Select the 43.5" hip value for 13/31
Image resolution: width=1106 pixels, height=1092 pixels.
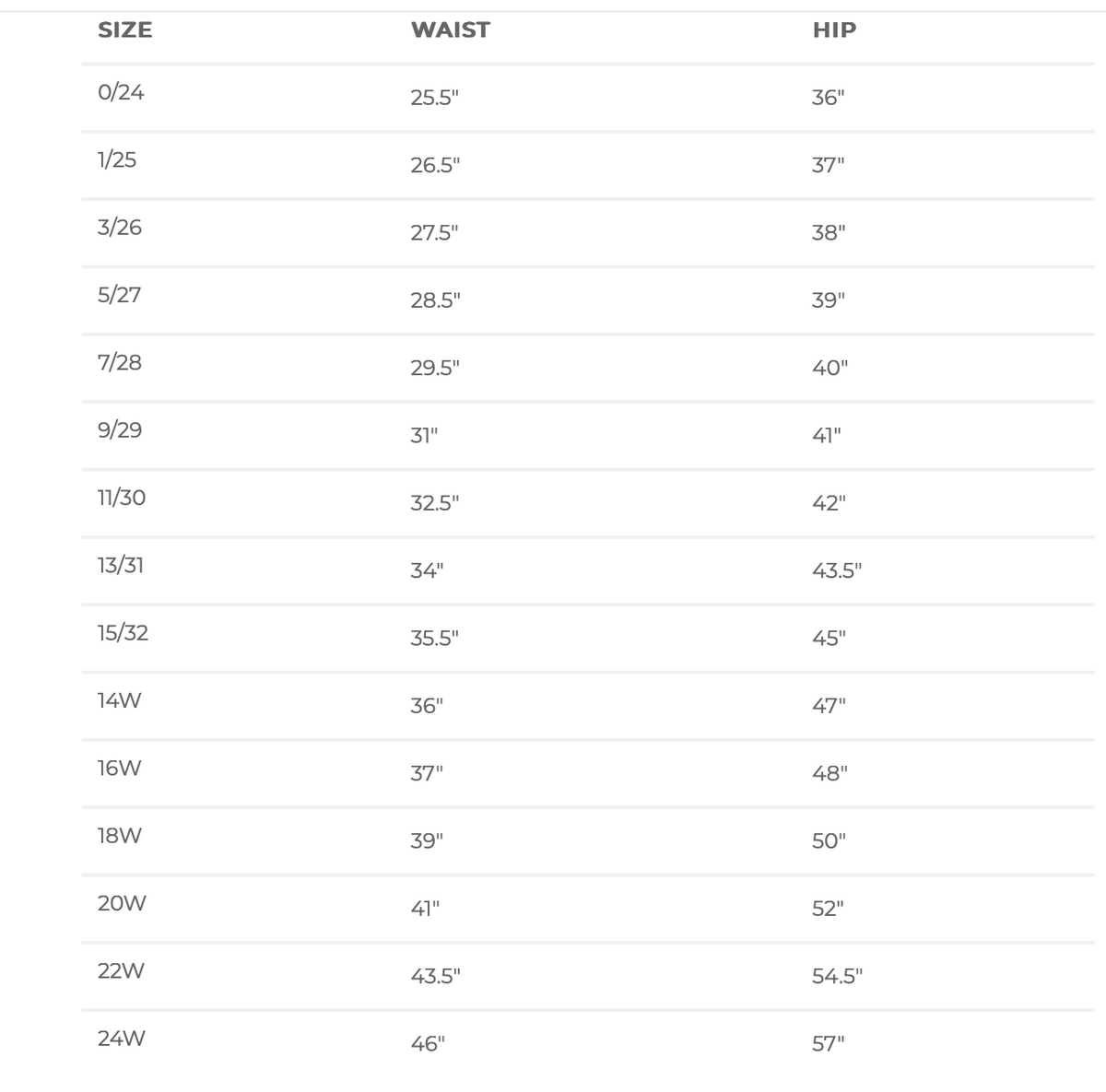click(837, 570)
